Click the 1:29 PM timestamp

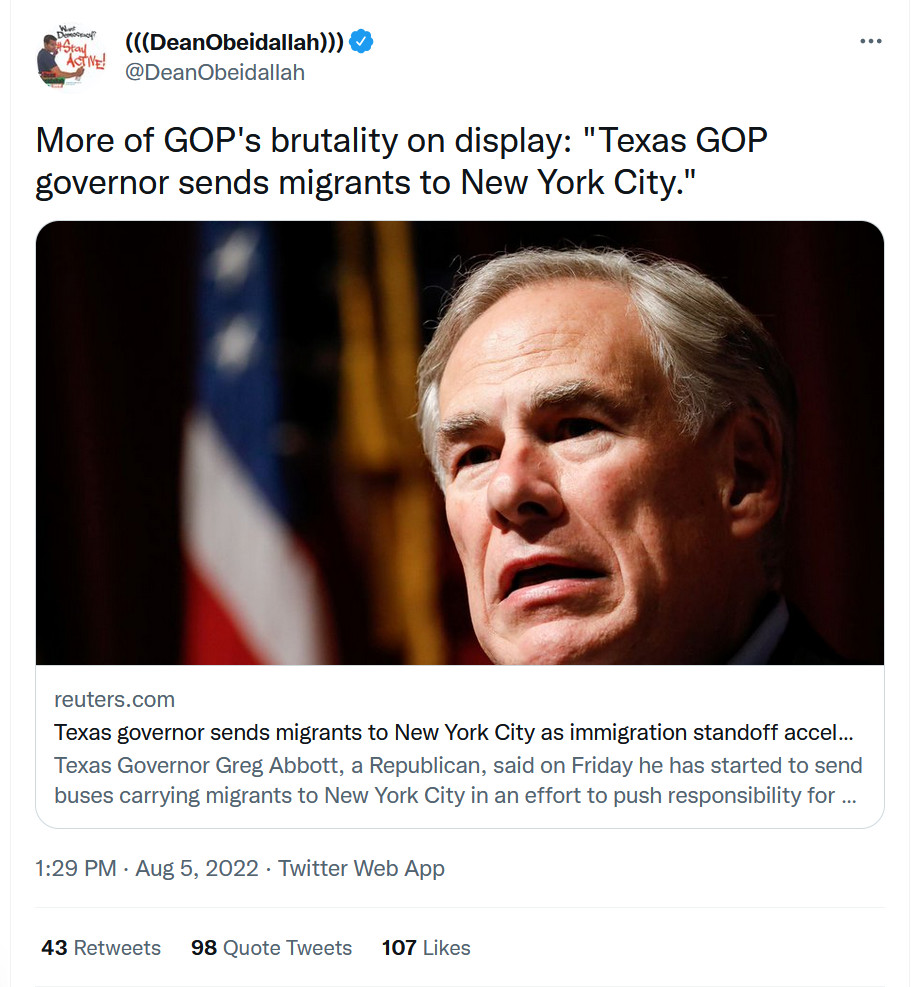tap(75, 868)
